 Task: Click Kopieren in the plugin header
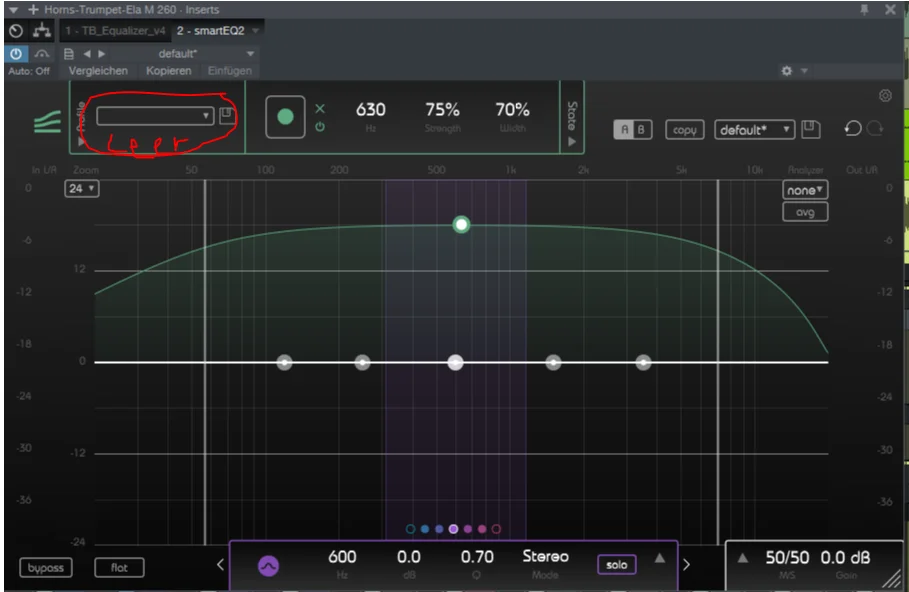[169, 71]
